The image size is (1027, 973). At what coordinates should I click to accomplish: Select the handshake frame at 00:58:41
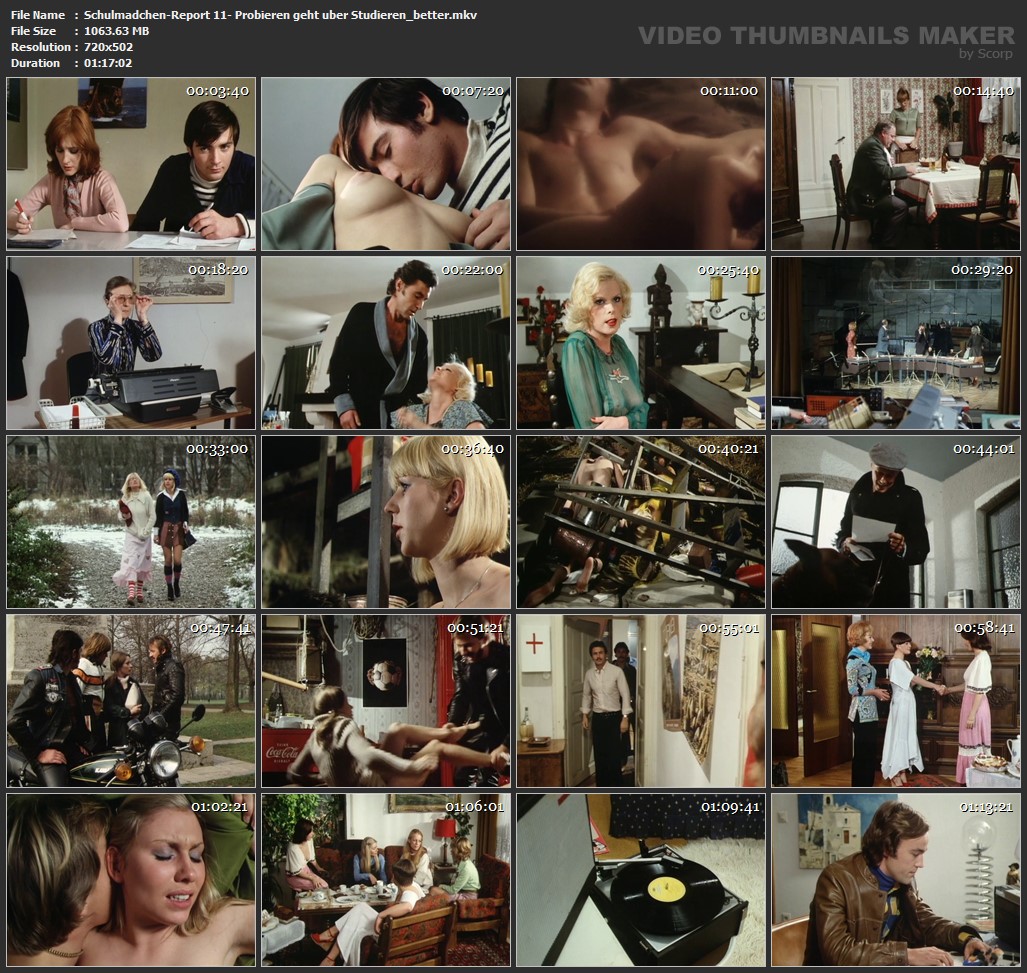[x=895, y=700]
